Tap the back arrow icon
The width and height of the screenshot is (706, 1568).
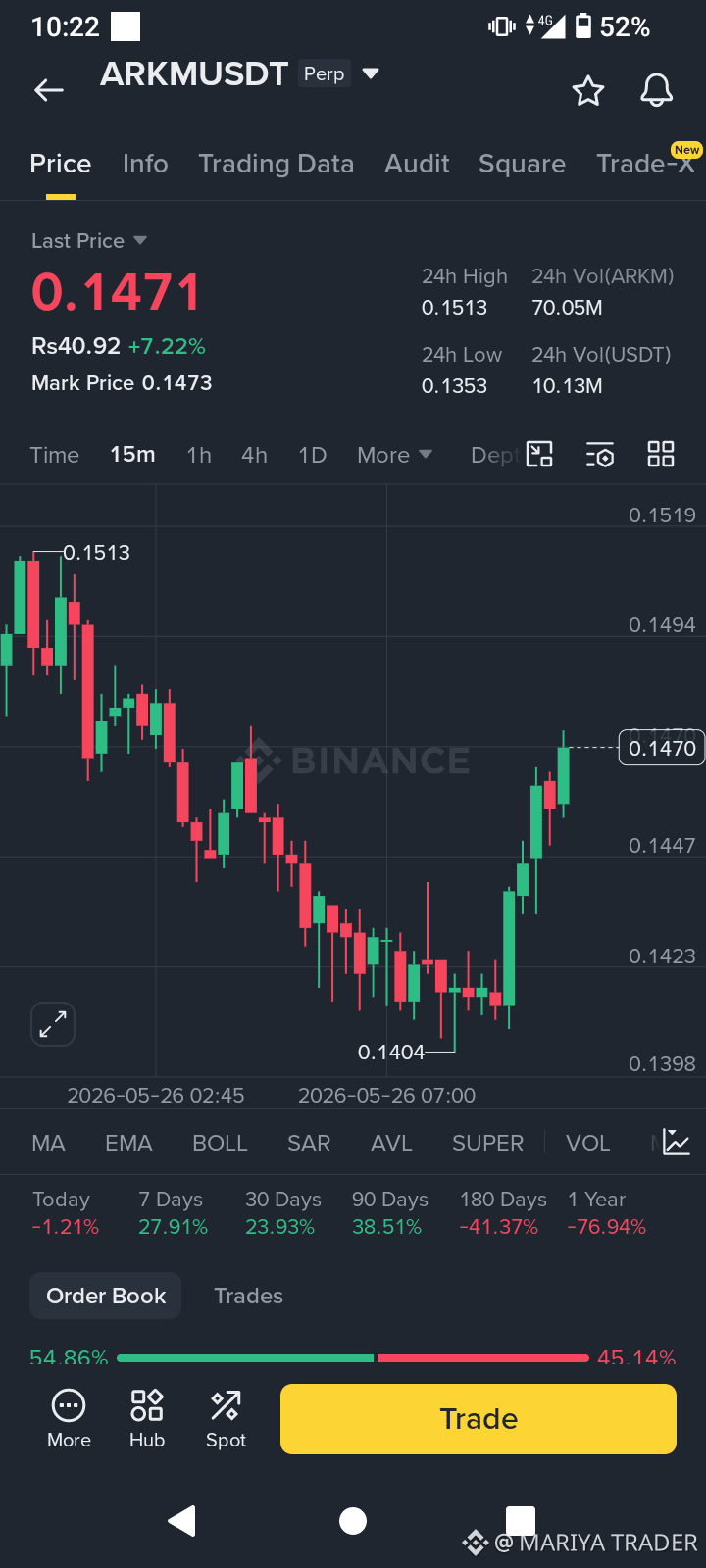click(x=48, y=91)
